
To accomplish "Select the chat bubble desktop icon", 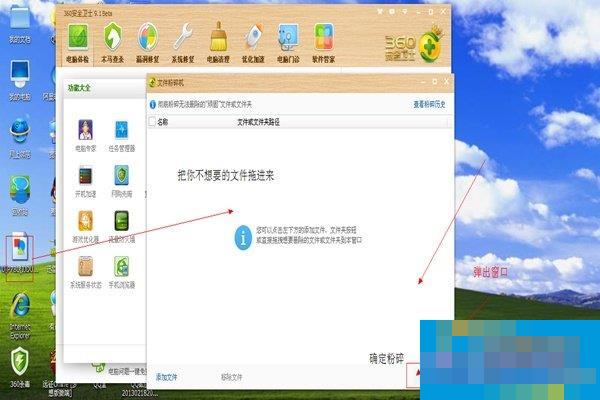I will pyautogui.click(x=20, y=195).
